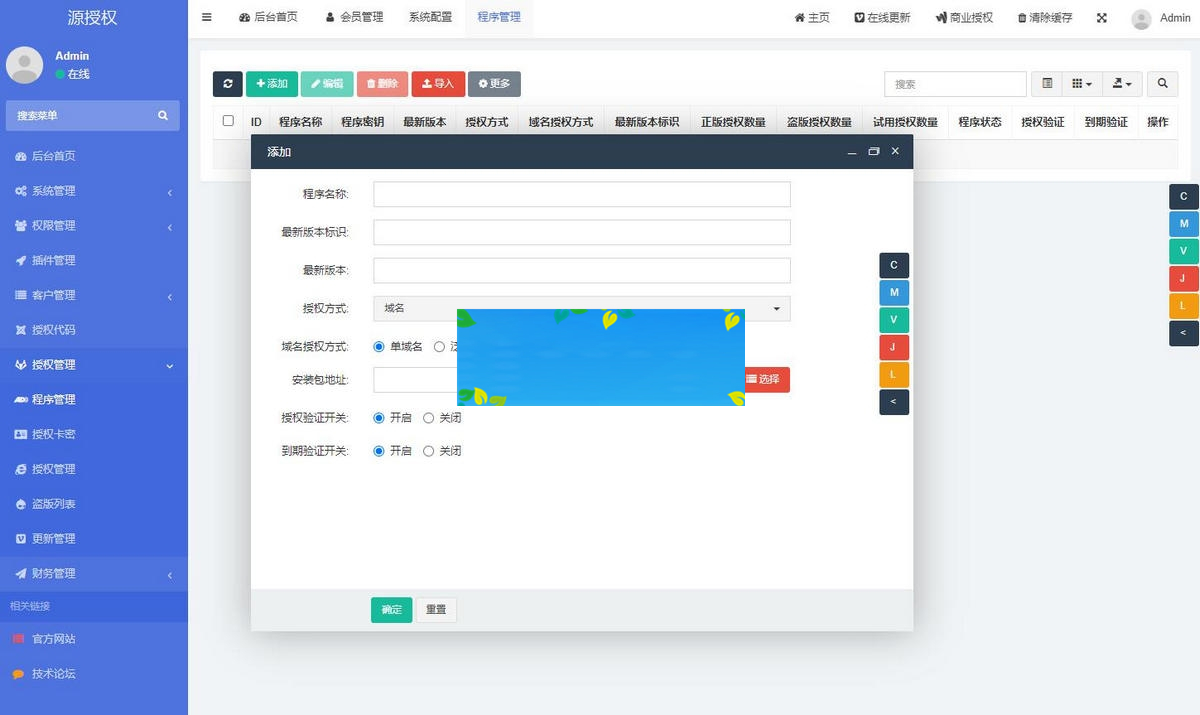Click the 确定 confirm button
The height and width of the screenshot is (715, 1200).
[x=391, y=609]
